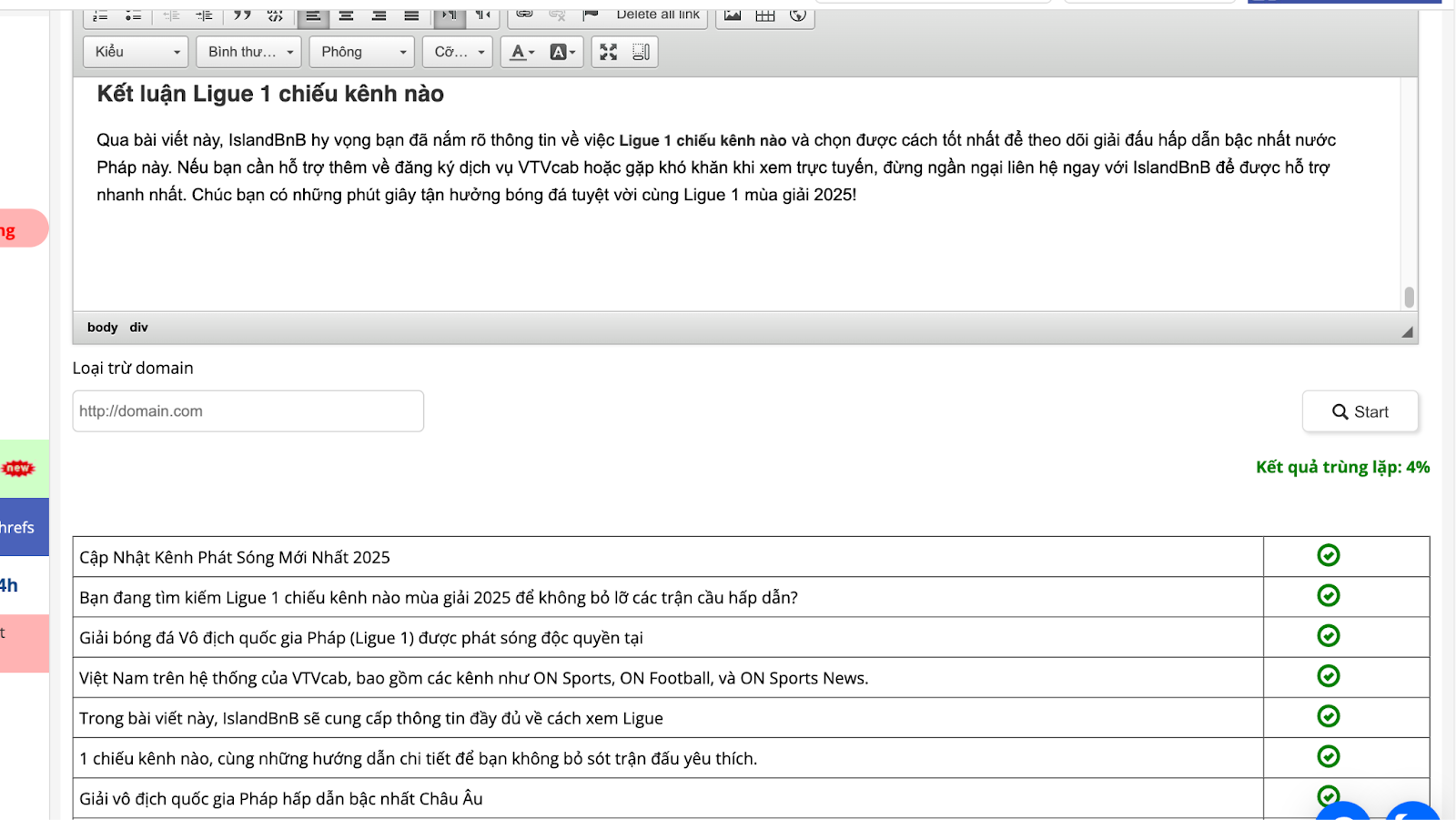Set text direction right to left
Image resolution: width=1456 pixels, height=820 pixels.
click(x=482, y=15)
